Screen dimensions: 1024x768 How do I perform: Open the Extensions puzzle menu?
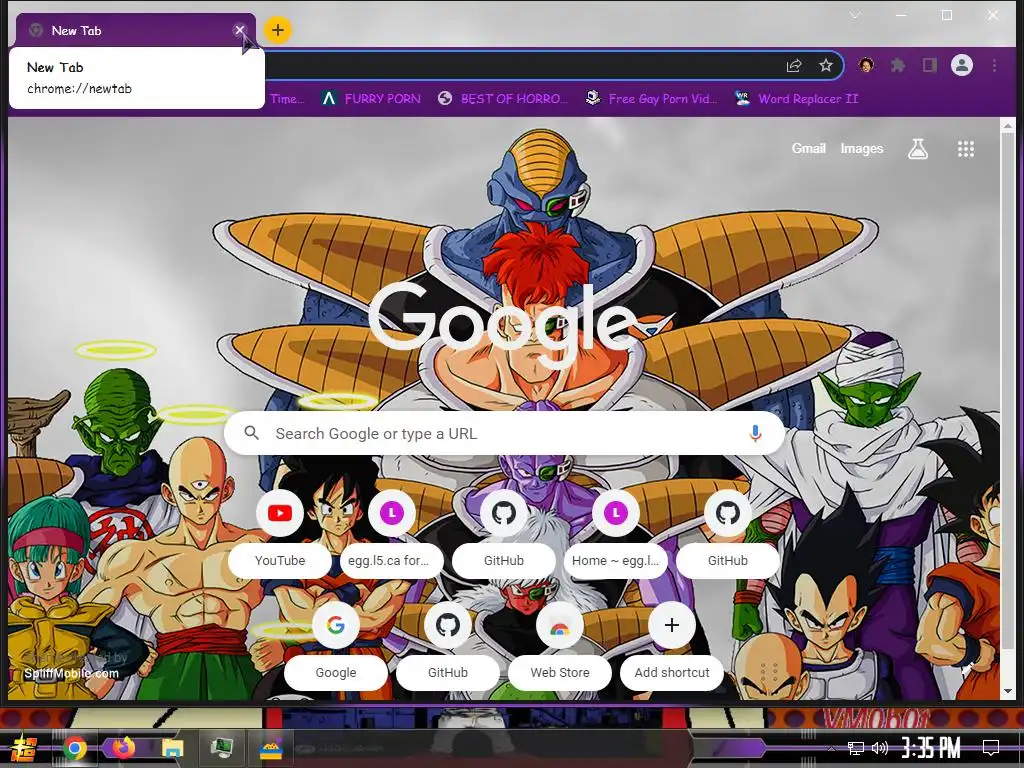[x=898, y=65]
